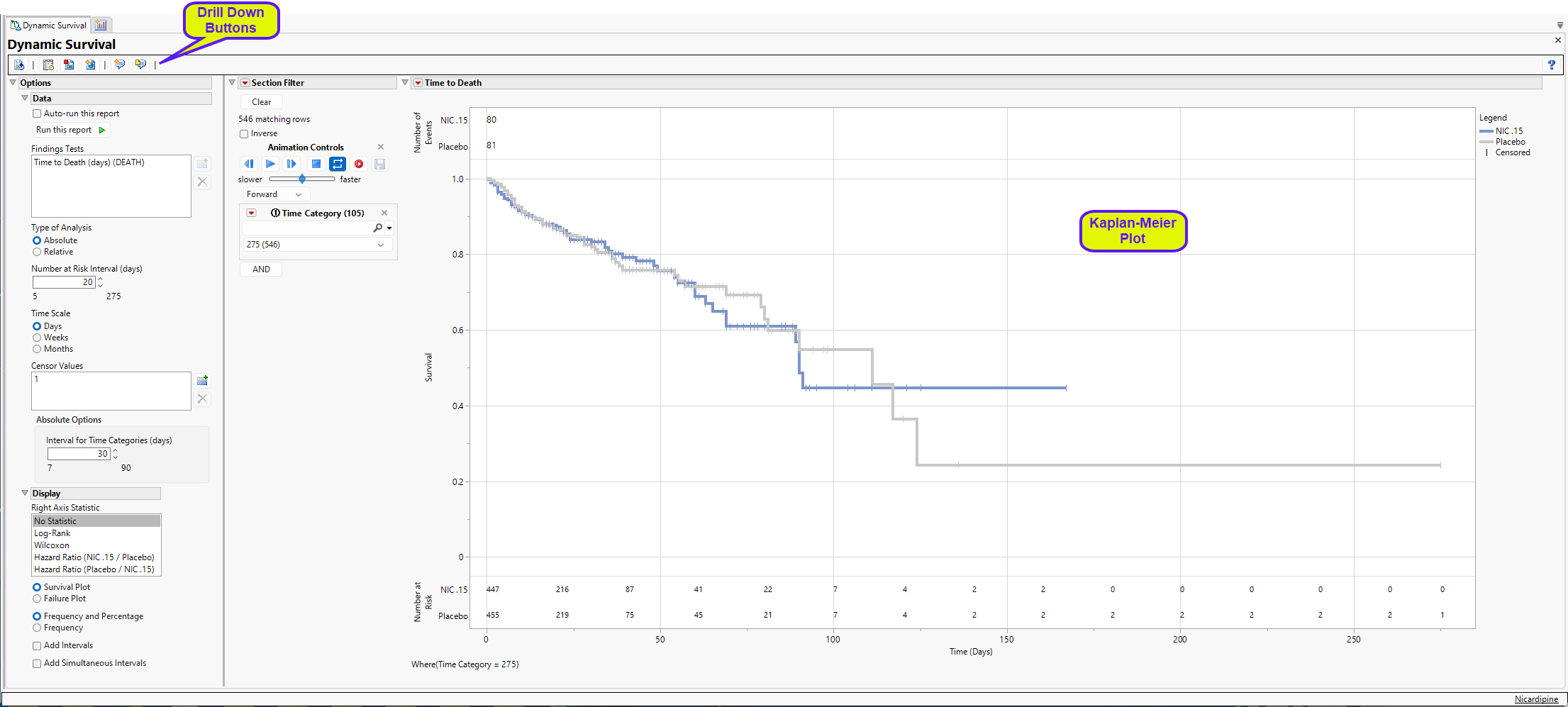
Task: Switch to the Dynamic Survival tab
Action: point(48,26)
